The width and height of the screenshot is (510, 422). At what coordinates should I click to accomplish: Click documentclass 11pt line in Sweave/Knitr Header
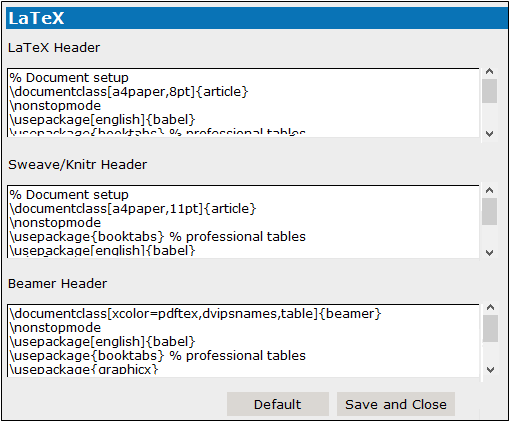[x=133, y=209]
